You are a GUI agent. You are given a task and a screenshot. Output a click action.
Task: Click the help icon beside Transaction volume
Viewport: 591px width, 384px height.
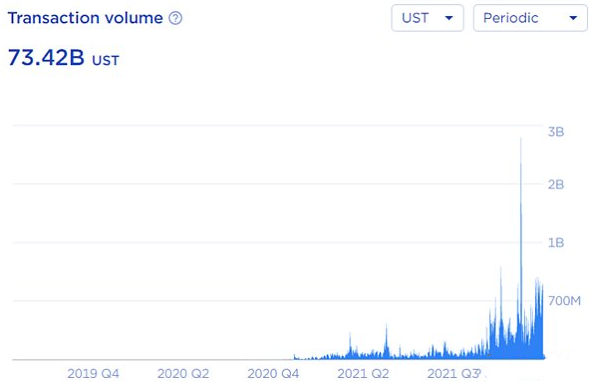175,18
